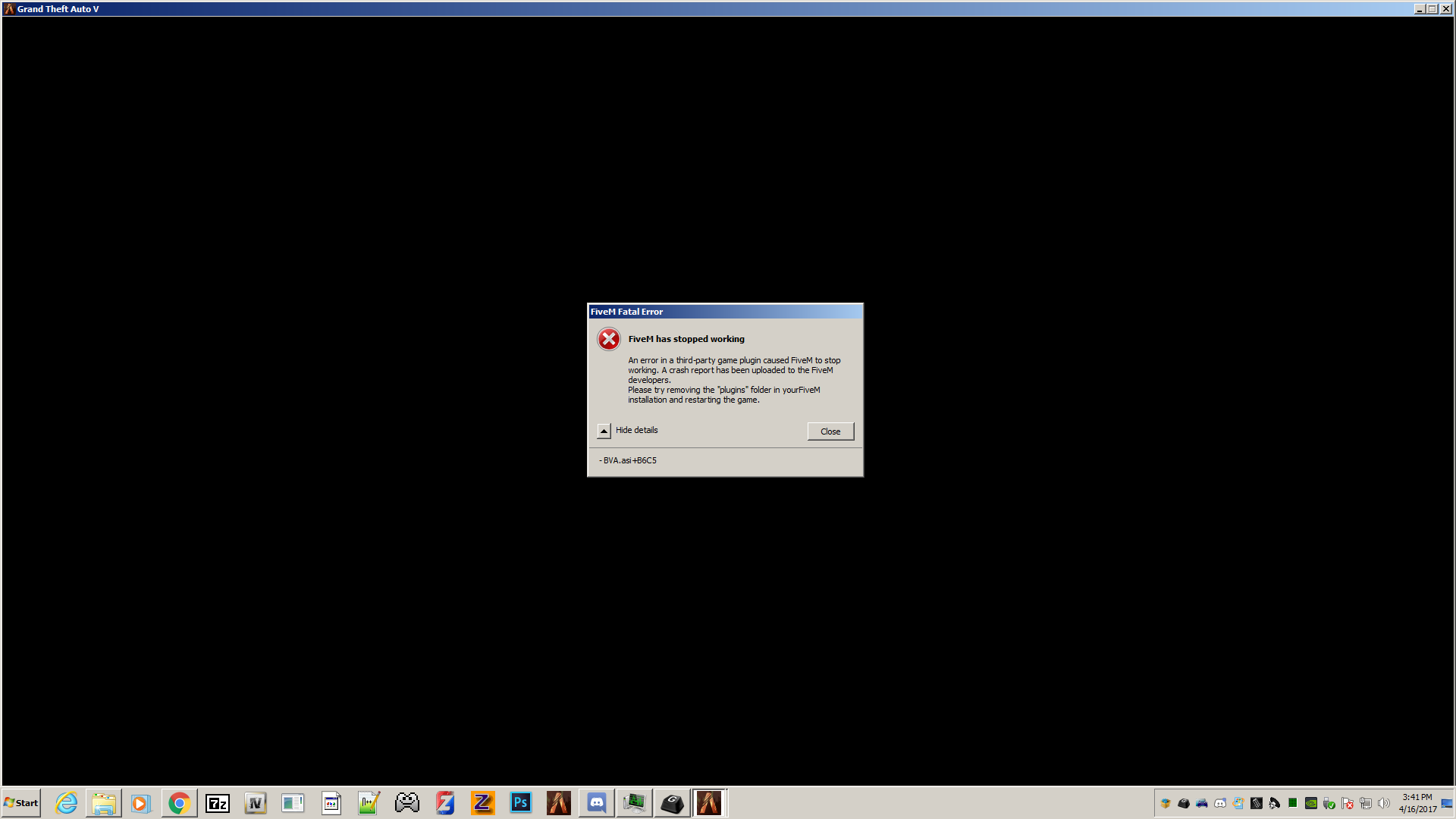Open the red-blue Z app on taskbar
This screenshot has width=1456, height=819.
[x=445, y=803]
